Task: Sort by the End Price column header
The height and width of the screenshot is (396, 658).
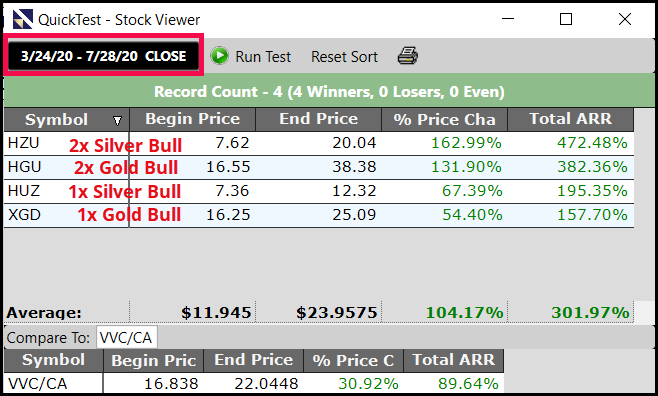Action: (319, 120)
